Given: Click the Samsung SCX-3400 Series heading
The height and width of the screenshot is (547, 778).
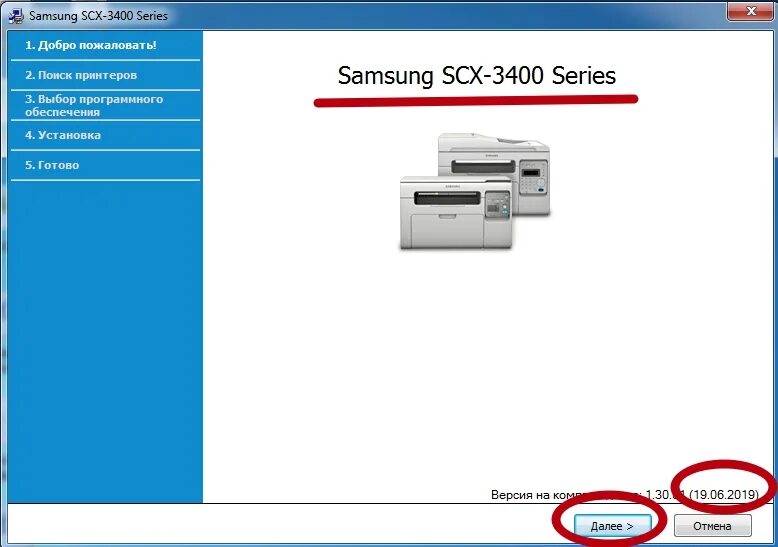Looking at the screenshot, I should coord(477,76).
